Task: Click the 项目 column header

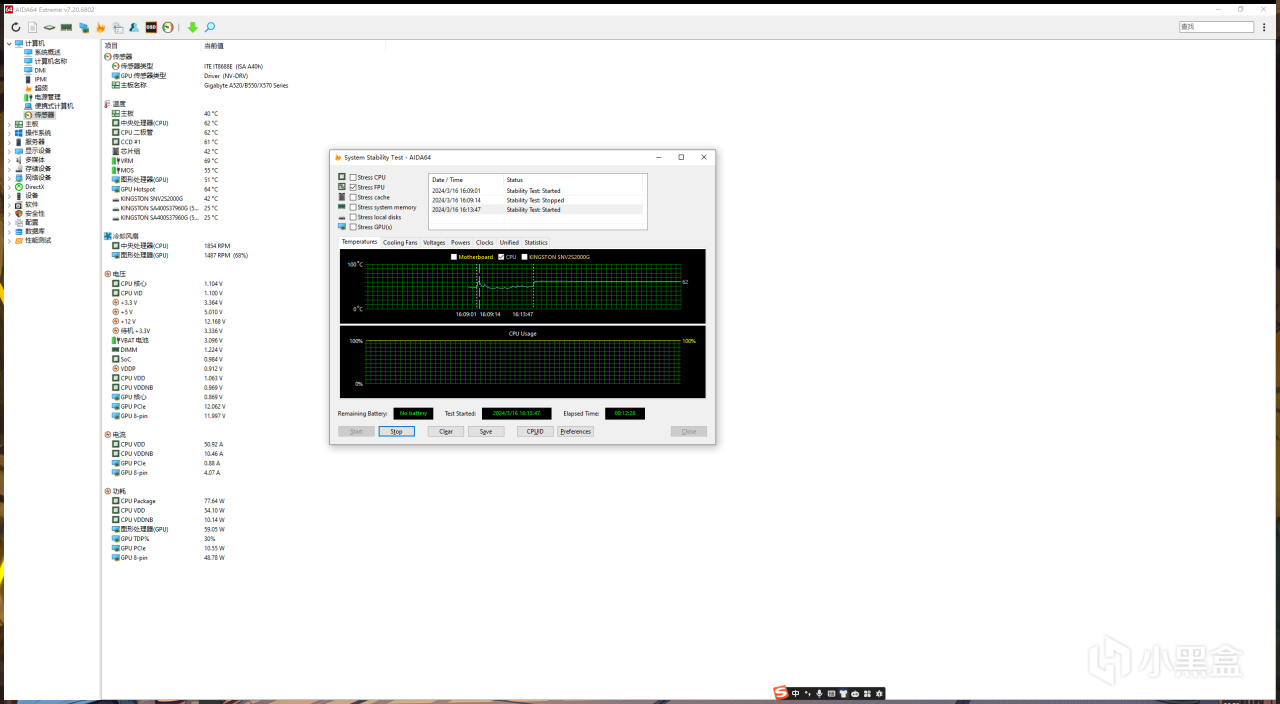Action: tap(111, 46)
